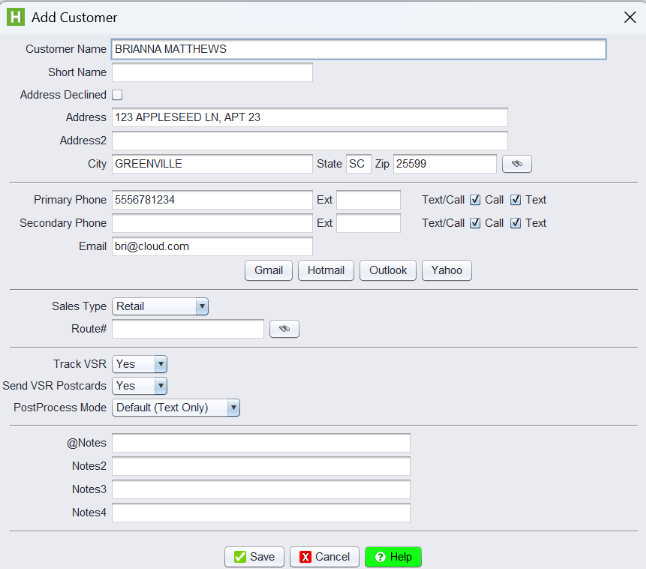Image resolution: width=646 pixels, height=569 pixels.
Task: Open the Sales Type dropdown
Action: tap(160, 306)
